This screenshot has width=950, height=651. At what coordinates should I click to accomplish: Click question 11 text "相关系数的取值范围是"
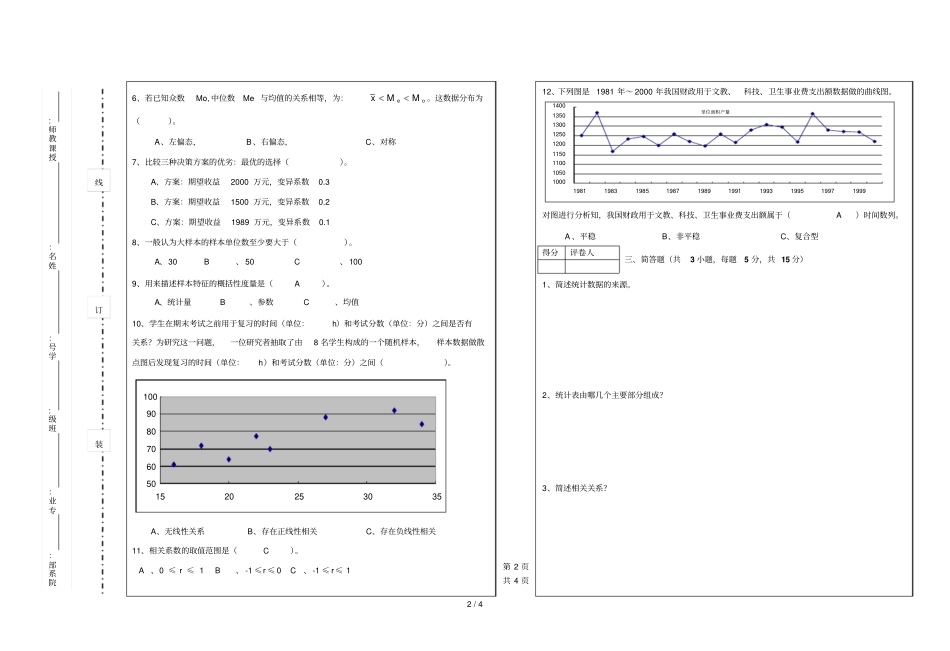point(189,550)
